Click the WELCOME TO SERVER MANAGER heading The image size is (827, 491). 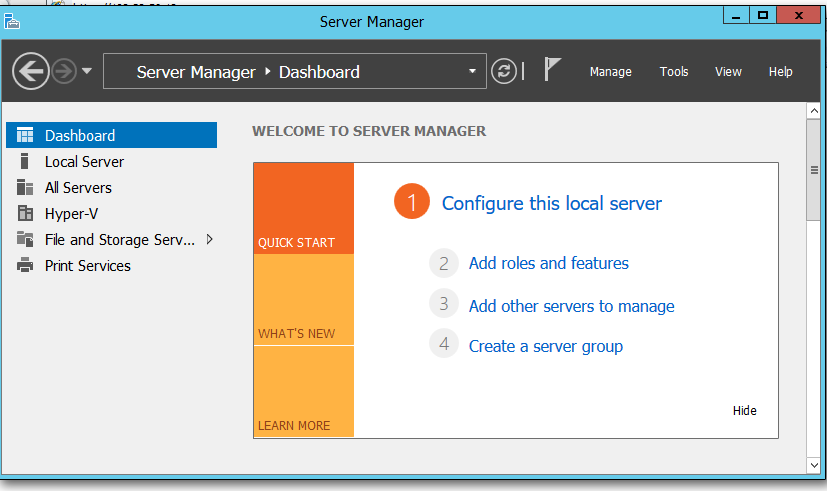[x=369, y=131]
